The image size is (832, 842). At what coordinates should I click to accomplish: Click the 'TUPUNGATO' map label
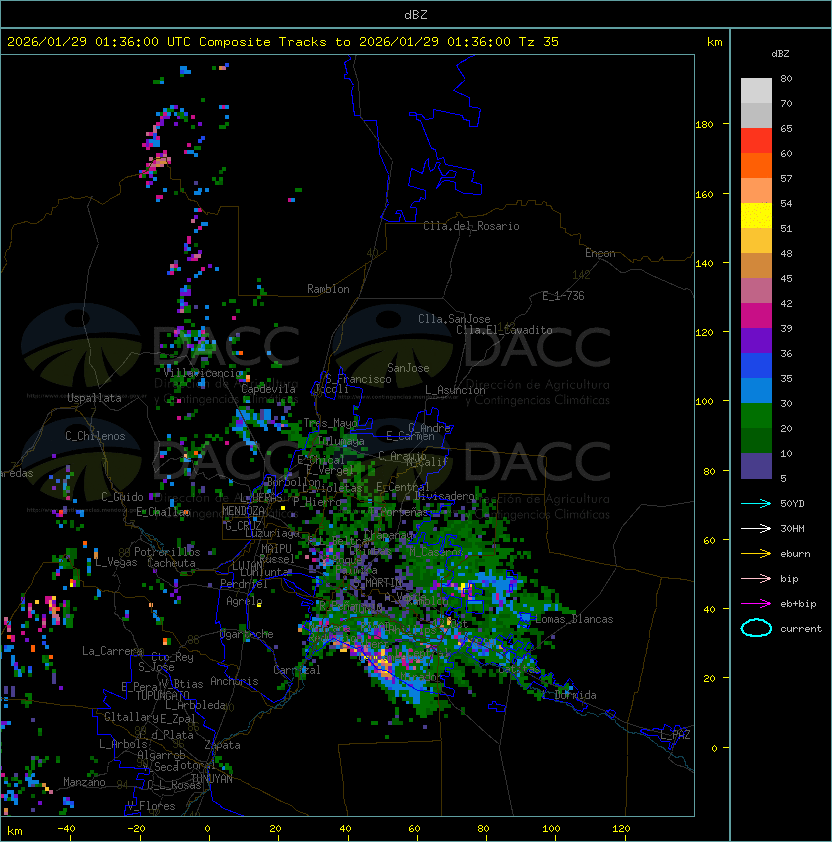[162, 695]
